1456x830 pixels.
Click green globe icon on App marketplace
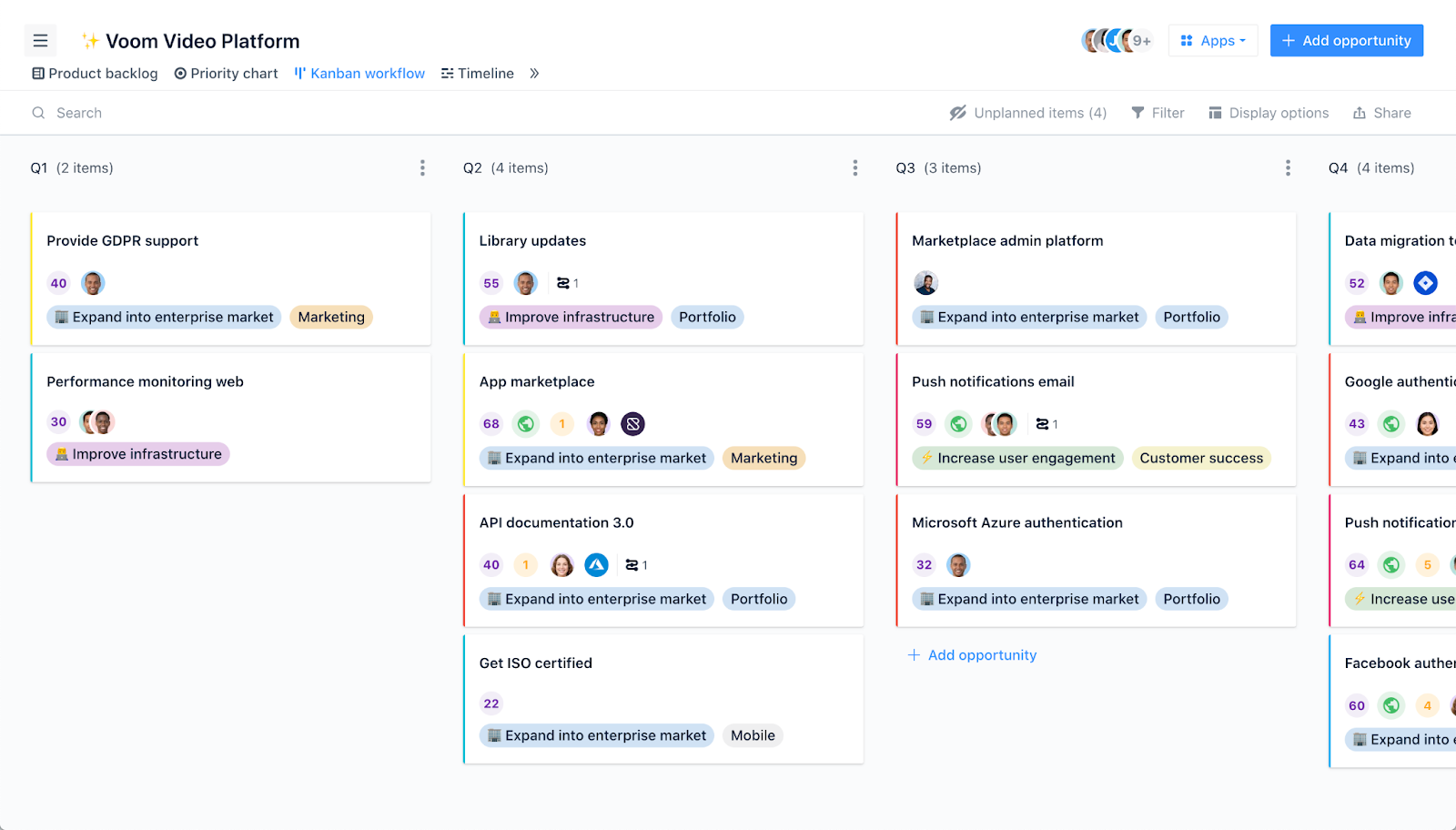526,424
